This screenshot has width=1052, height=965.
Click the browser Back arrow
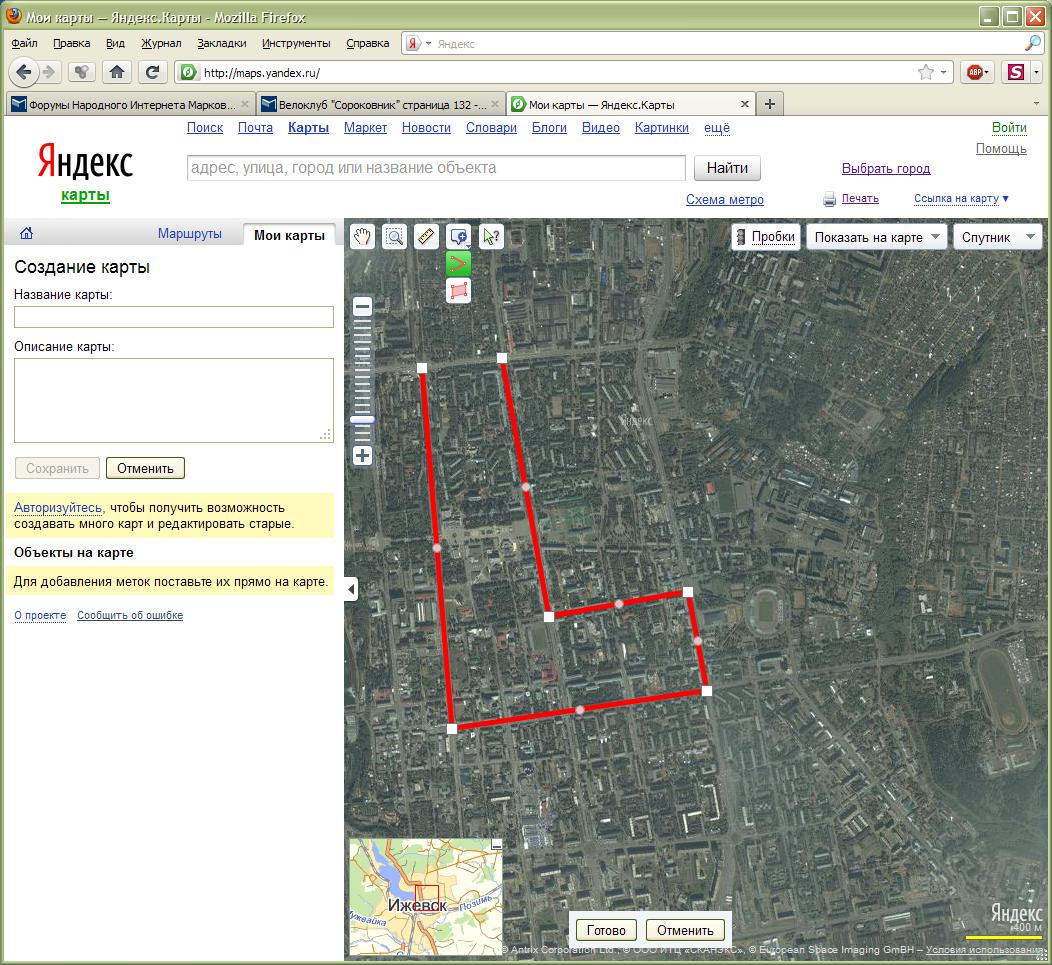tap(23, 71)
